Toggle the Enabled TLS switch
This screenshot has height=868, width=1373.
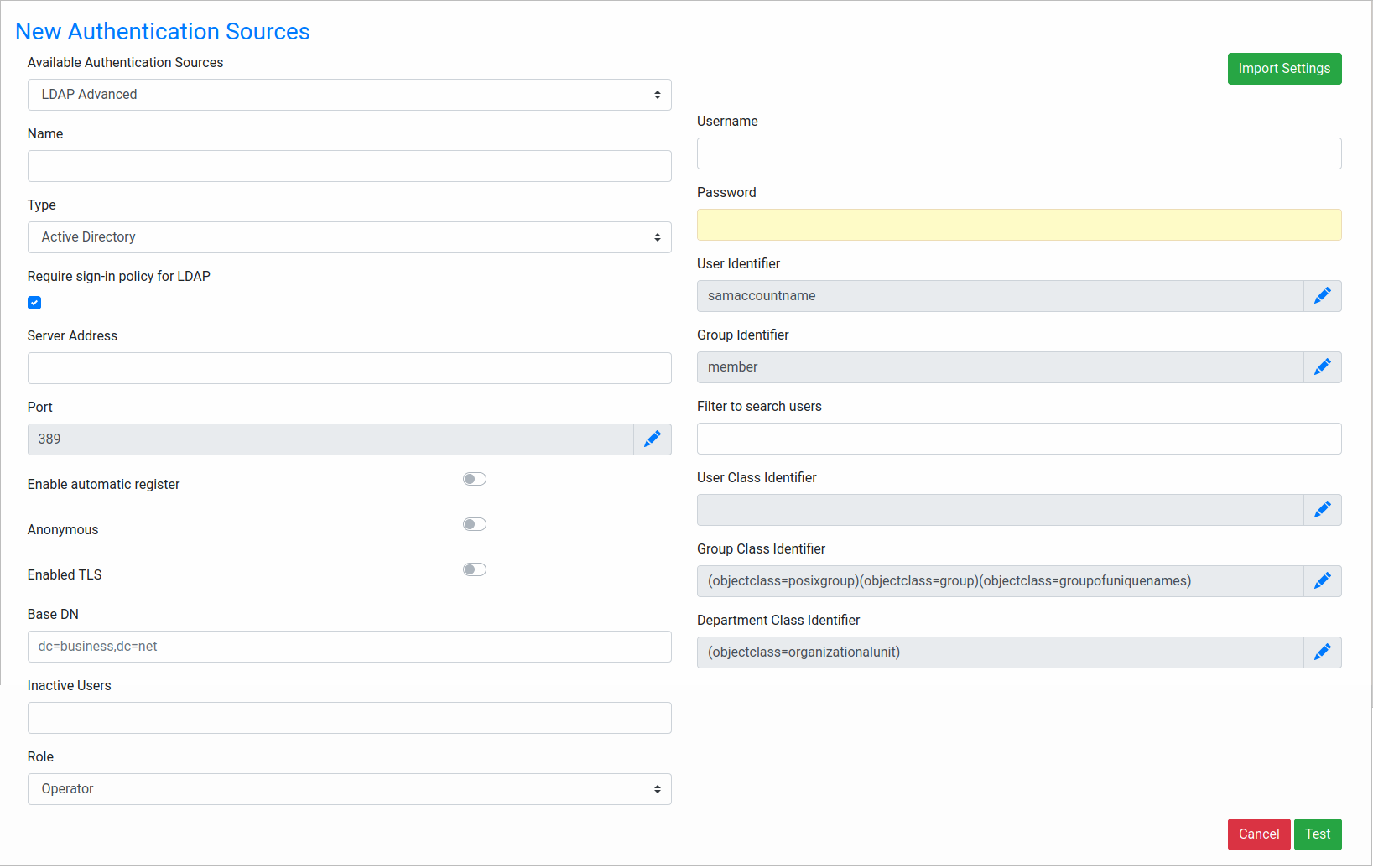[x=474, y=569]
